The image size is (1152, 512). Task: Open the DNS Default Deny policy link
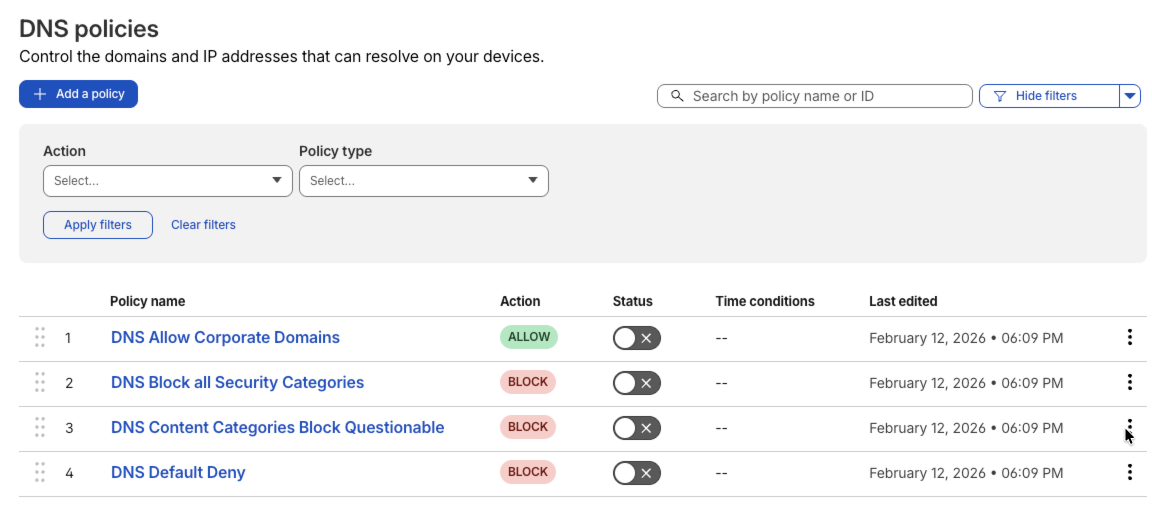coord(178,472)
